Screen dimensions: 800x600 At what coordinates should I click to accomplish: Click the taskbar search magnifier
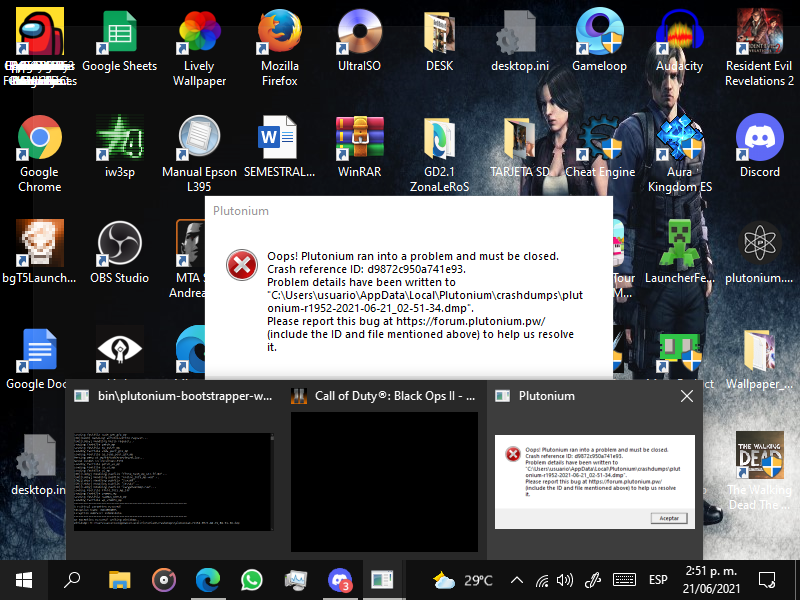click(72, 580)
